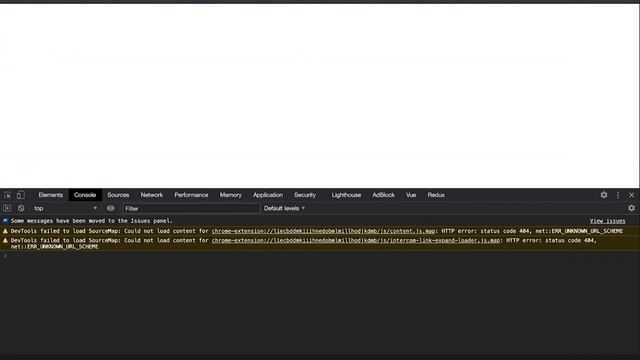The width and height of the screenshot is (640, 360).
Task: Switch to the Vue tab
Action: 411,195
